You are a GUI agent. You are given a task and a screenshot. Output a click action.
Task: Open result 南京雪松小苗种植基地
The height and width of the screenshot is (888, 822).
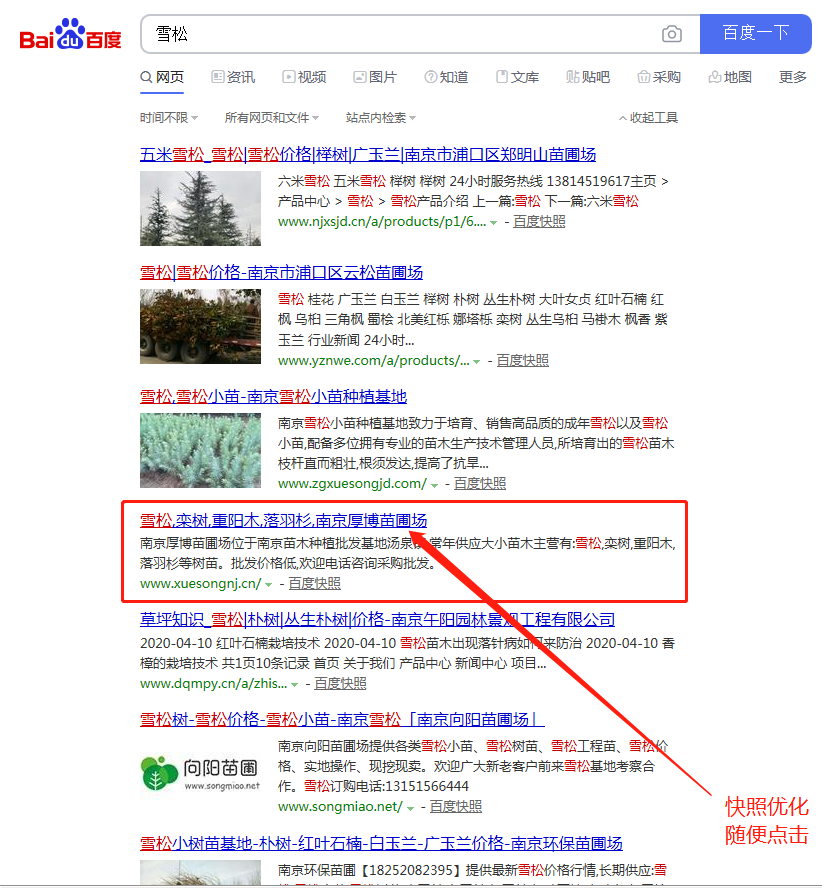pyautogui.click(x=274, y=396)
